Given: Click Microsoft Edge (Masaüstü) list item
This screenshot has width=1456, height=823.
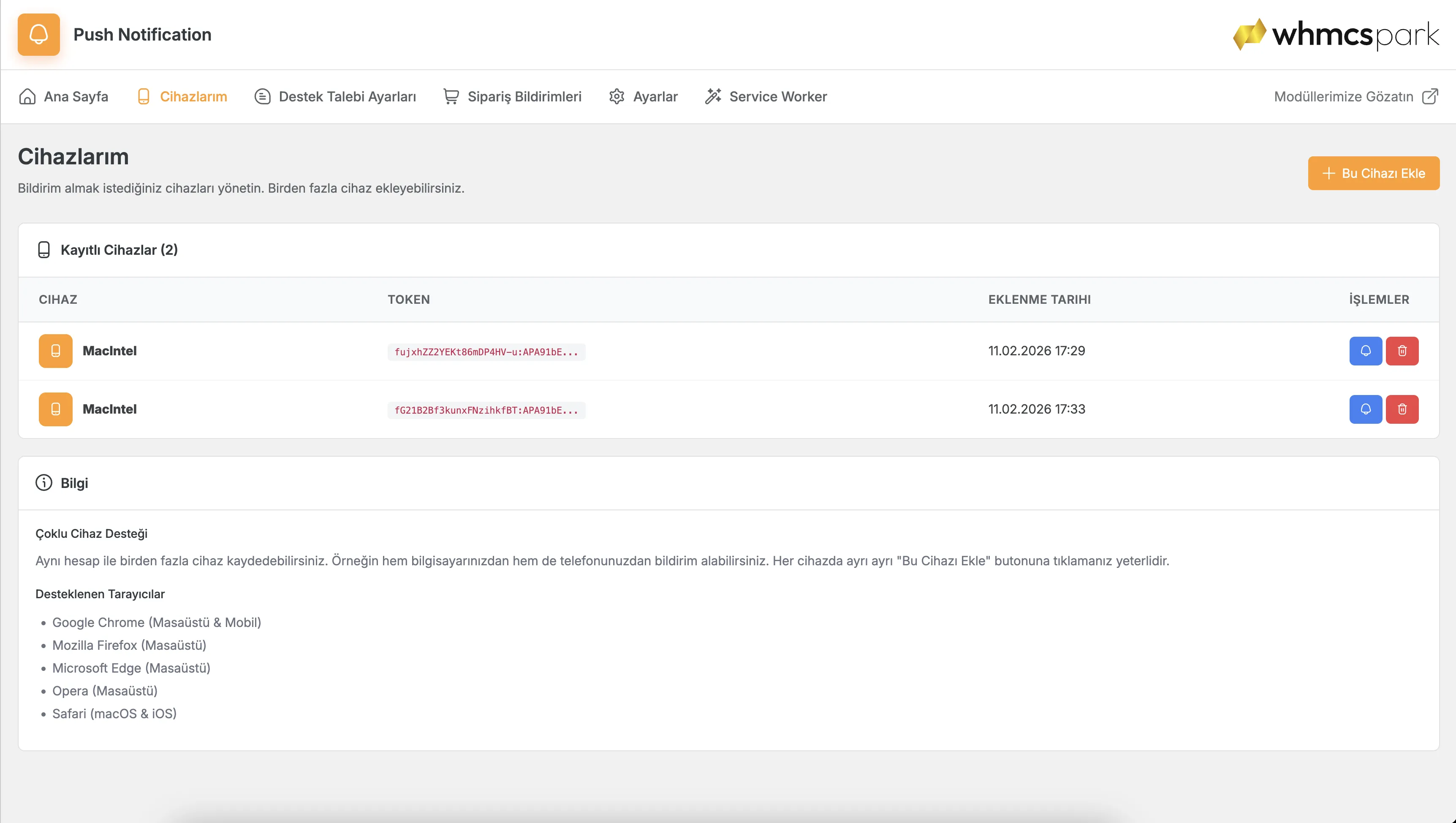Looking at the screenshot, I should point(131,668).
